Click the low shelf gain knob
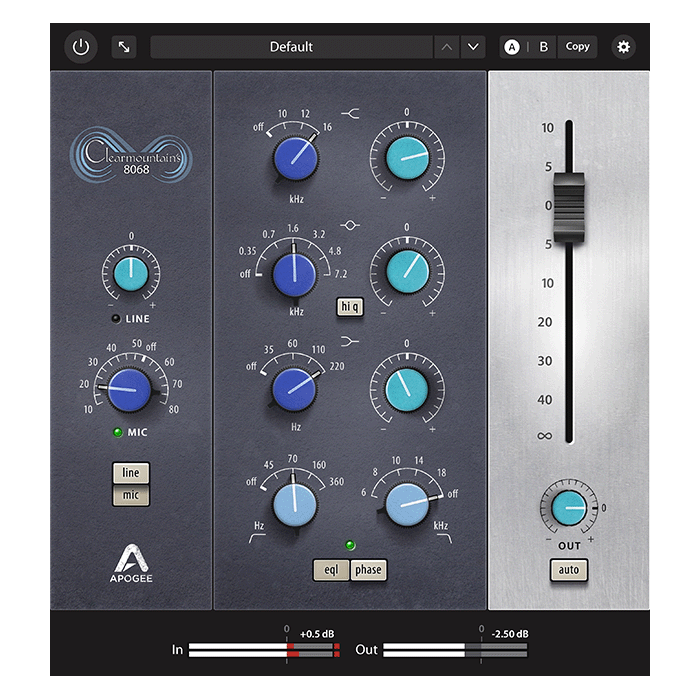 click(407, 390)
